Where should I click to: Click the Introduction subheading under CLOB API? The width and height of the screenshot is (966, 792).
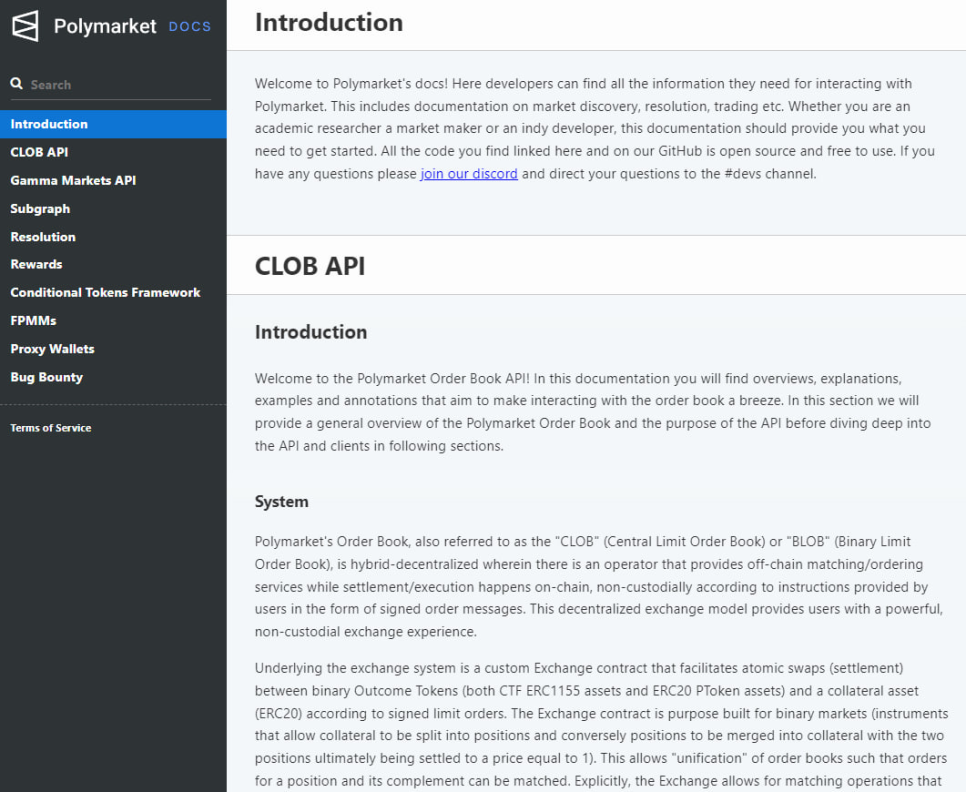[311, 332]
